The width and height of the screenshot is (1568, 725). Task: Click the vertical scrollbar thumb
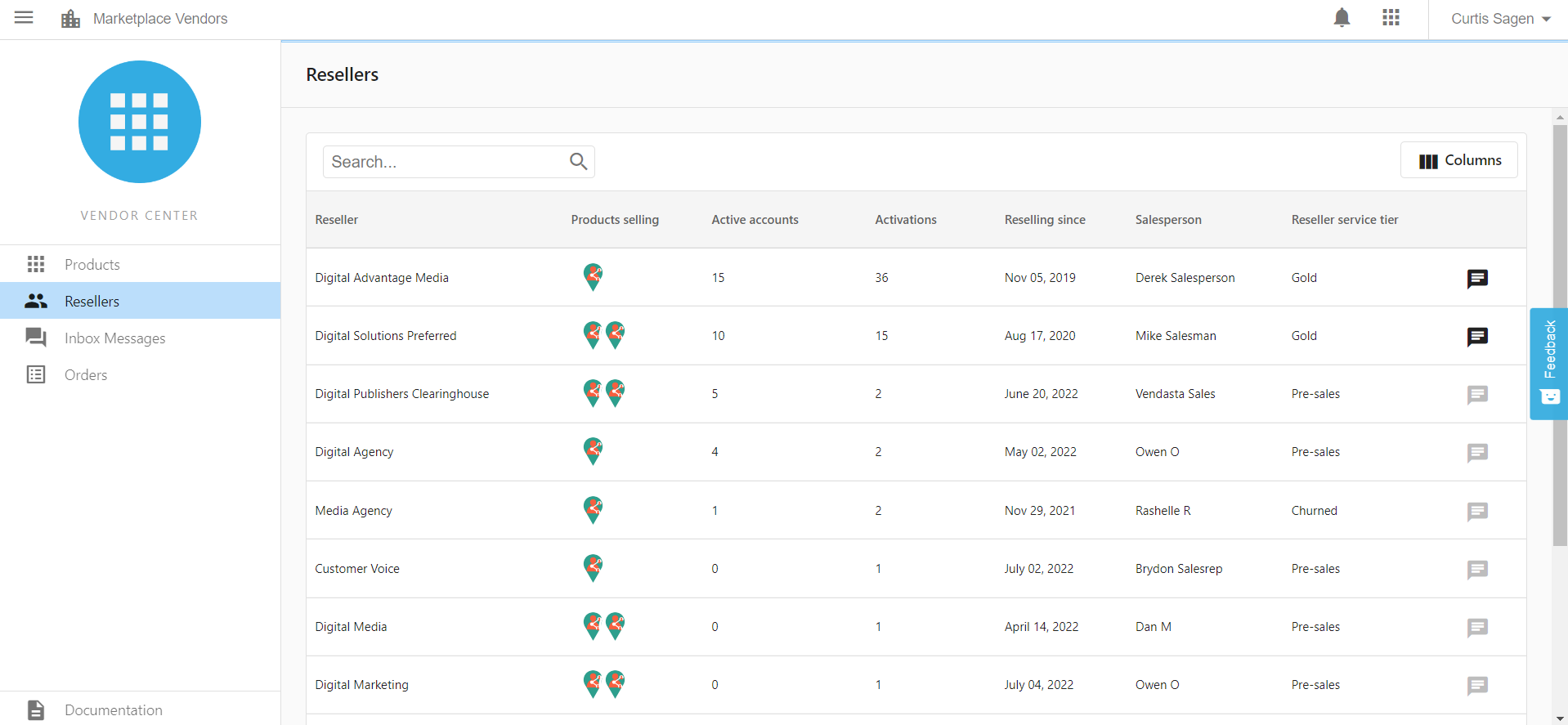point(1560,335)
